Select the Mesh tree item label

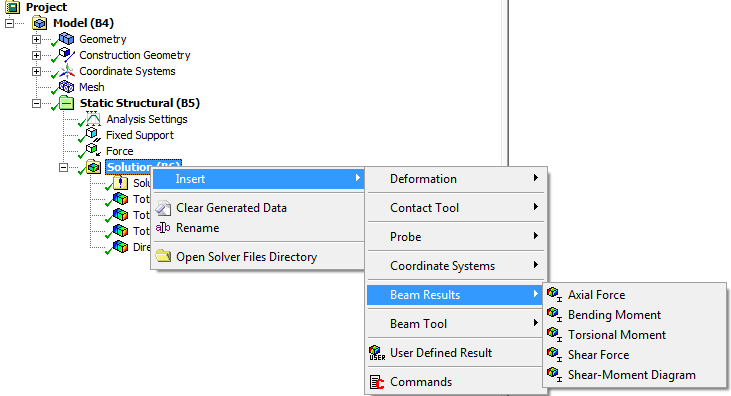coord(91,87)
